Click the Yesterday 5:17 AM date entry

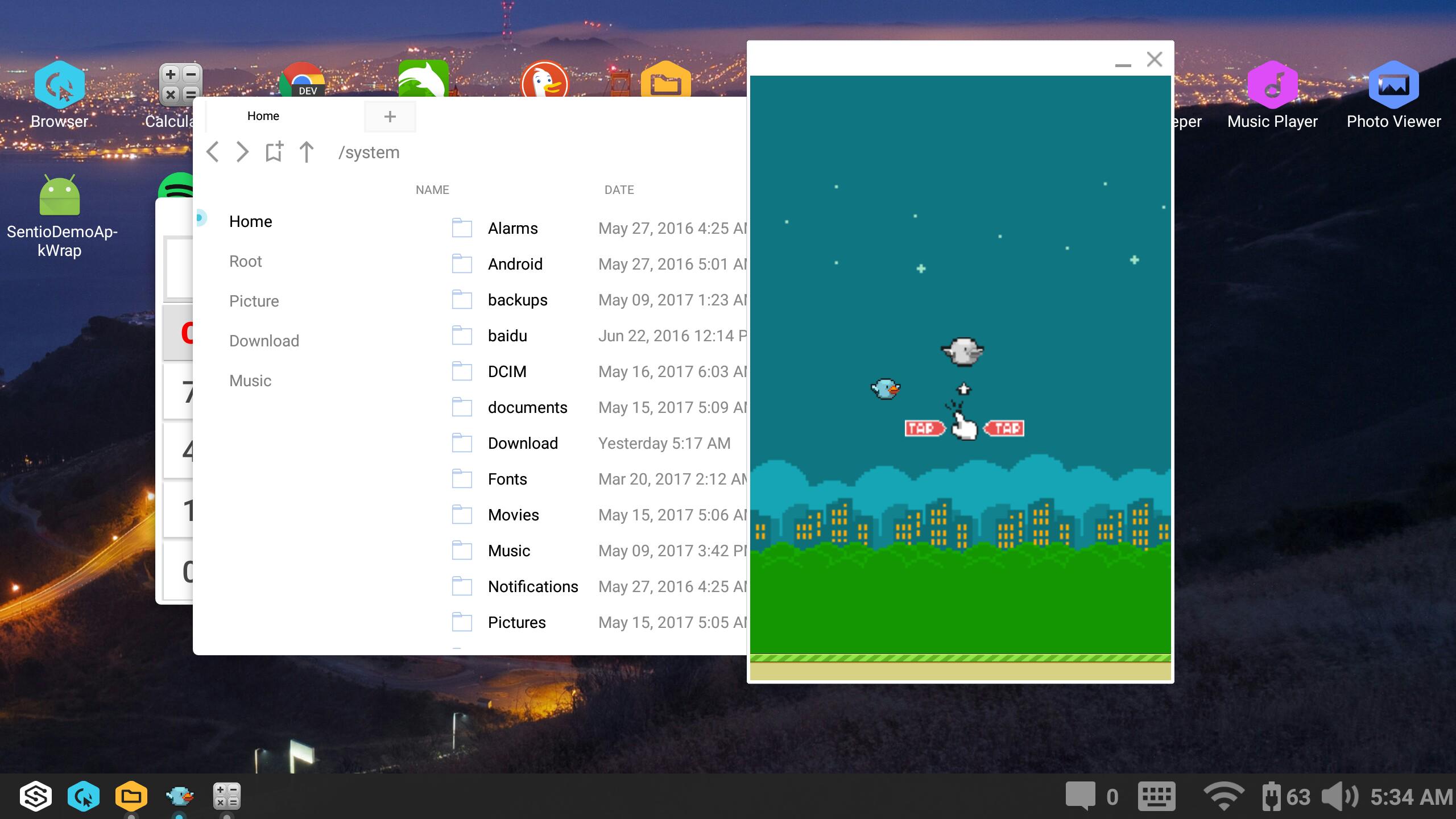coord(664,443)
